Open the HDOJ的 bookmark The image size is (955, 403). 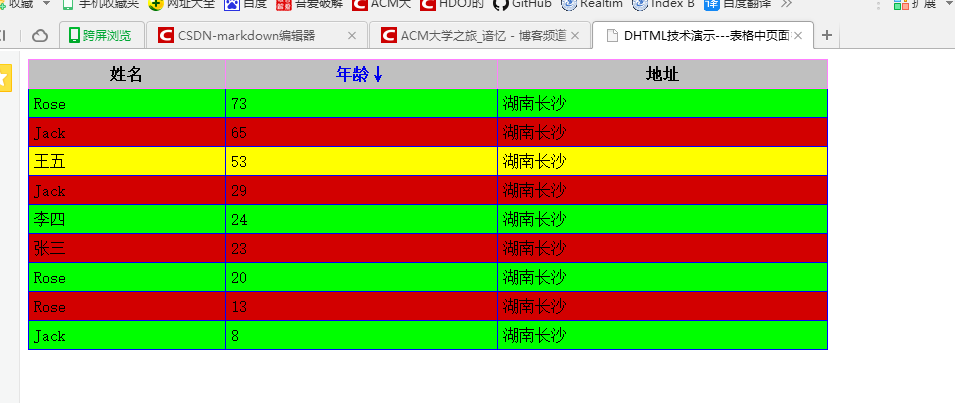click(451, 4)
